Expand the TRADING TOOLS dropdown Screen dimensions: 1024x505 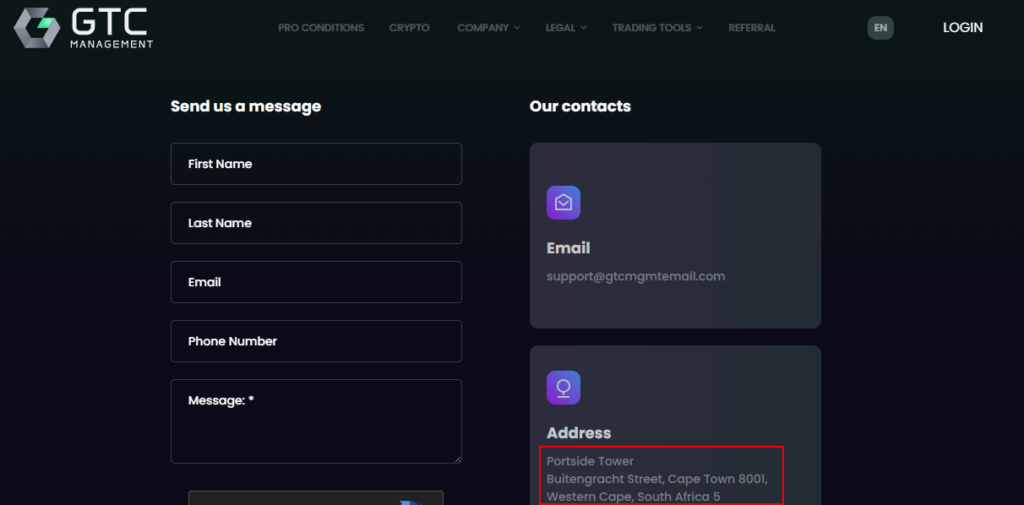point(657,28)
